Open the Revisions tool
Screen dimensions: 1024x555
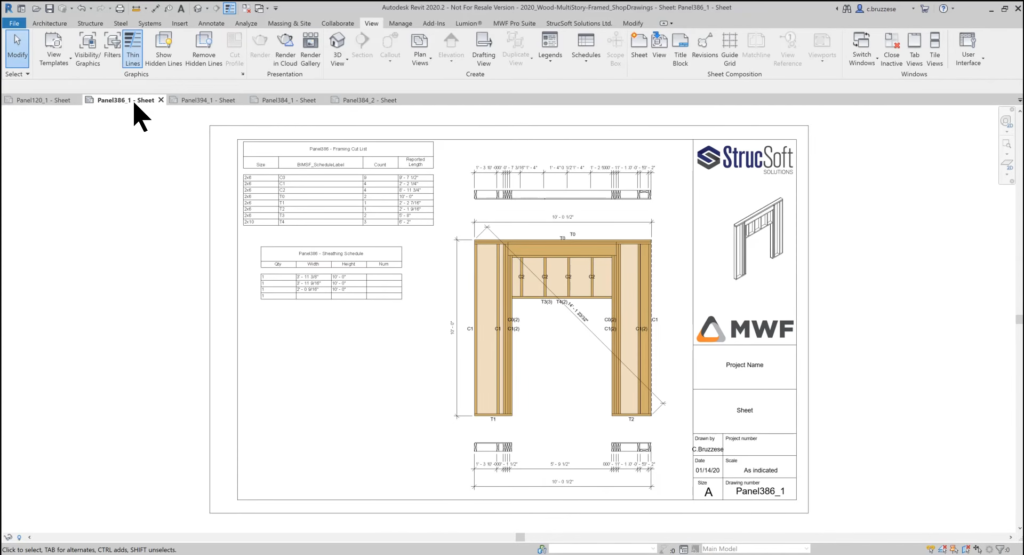click(705, 47)
